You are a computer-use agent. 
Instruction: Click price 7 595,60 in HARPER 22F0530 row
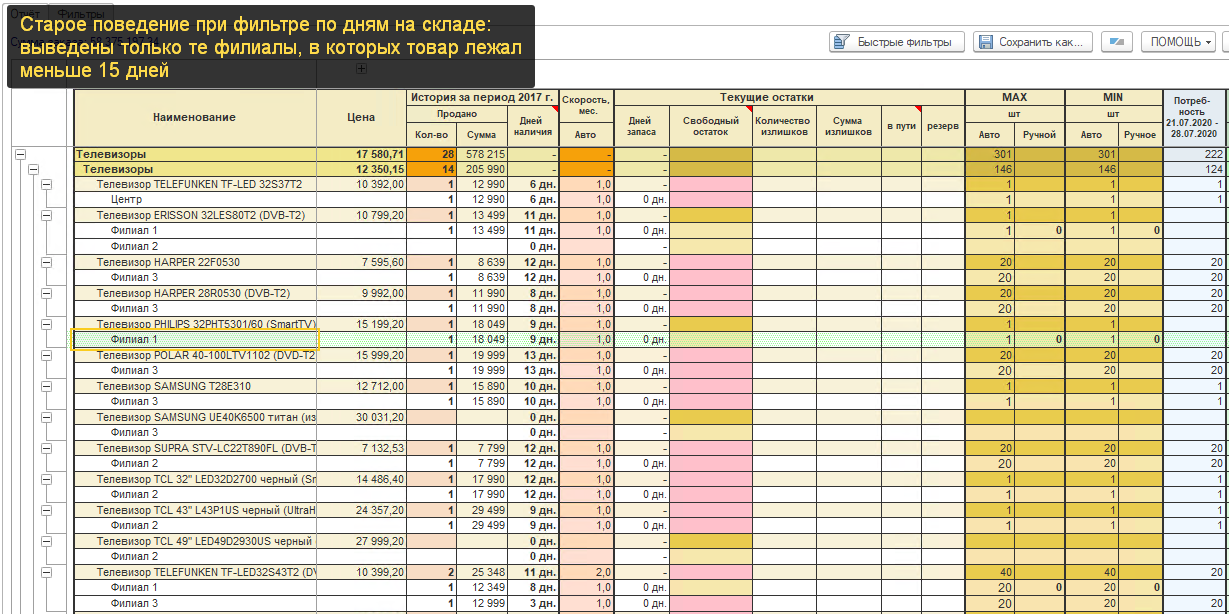tap(362, 262)
